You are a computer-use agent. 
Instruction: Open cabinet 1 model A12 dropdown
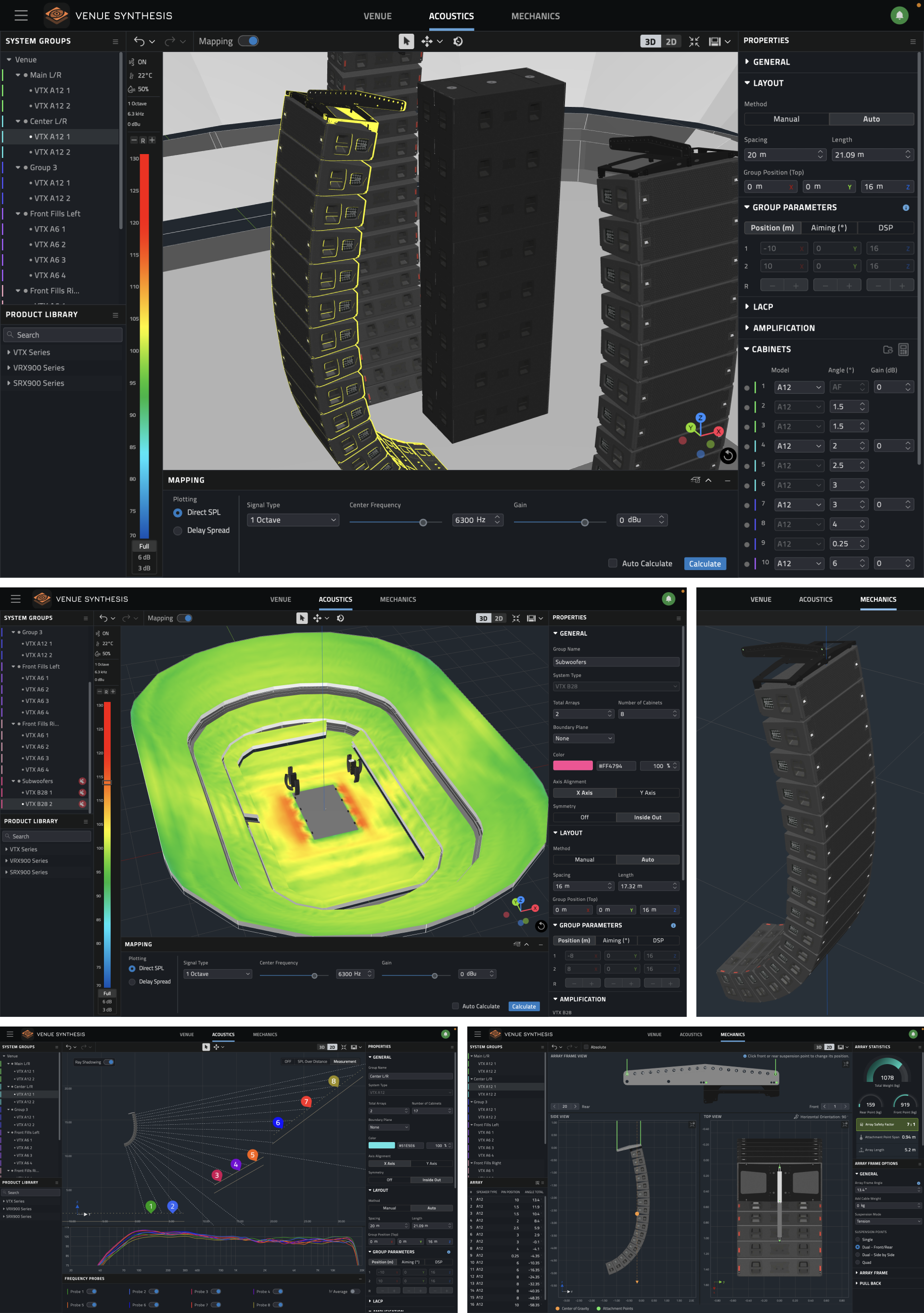tap(799, 388)
